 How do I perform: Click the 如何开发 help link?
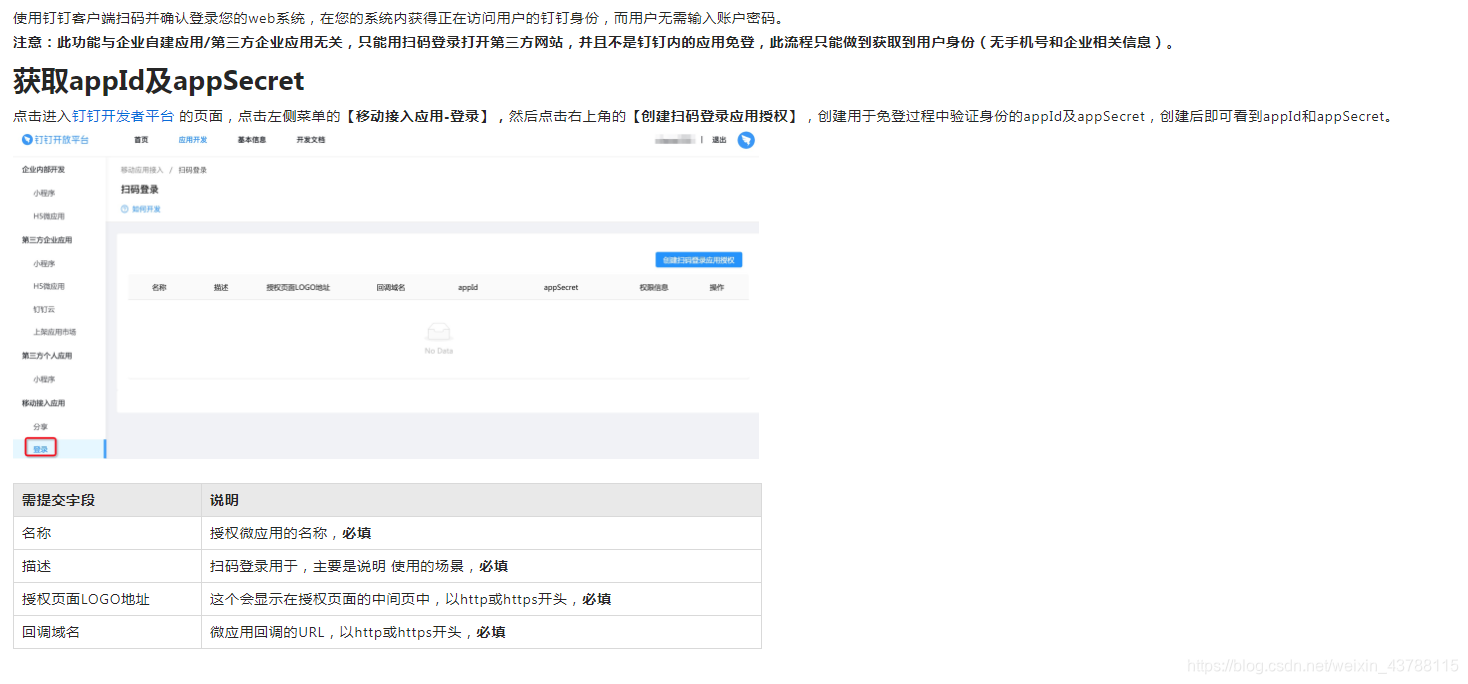(146, 209)
